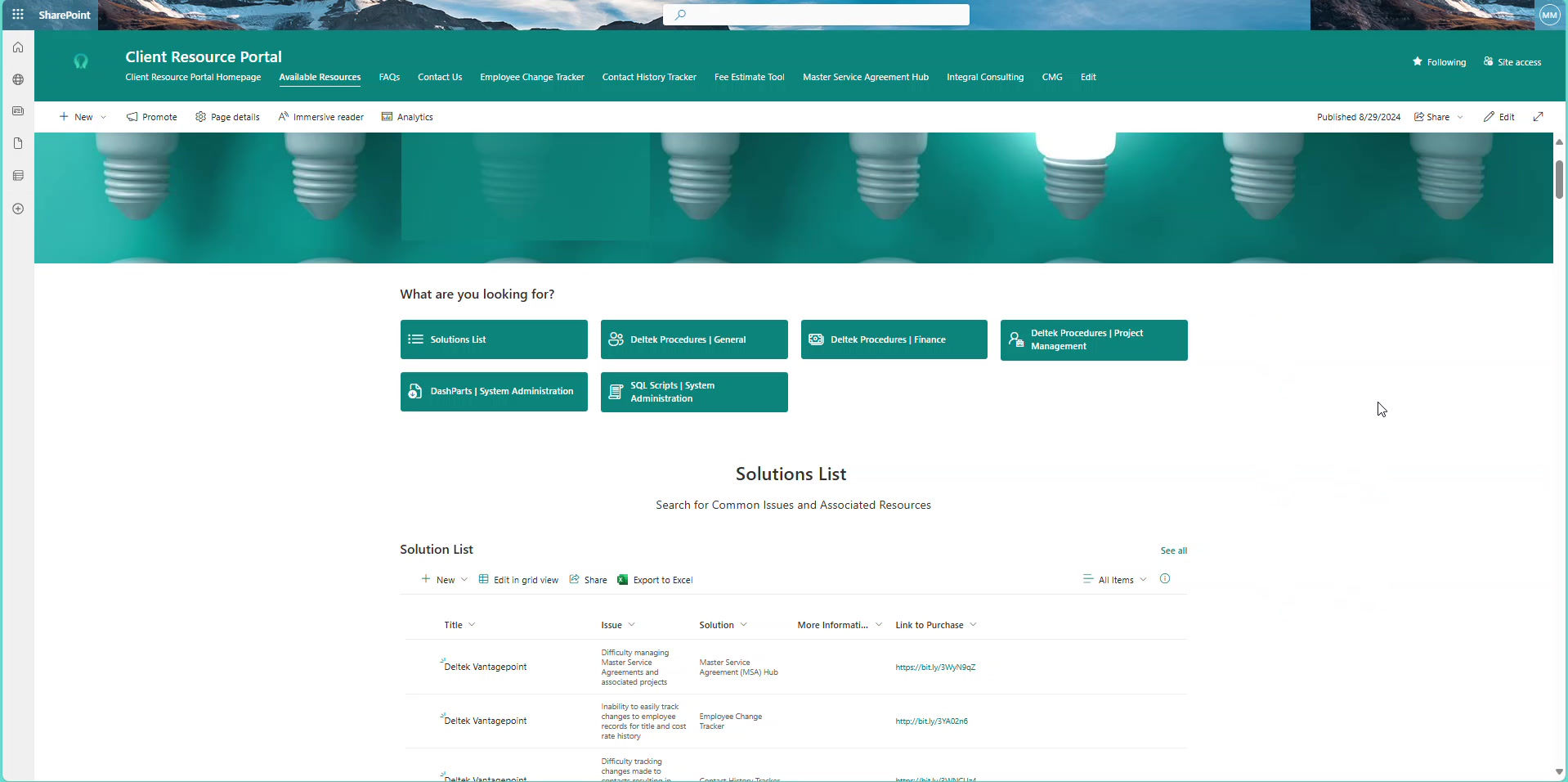The image size is (1568, 782).
Task: Click the Following star icon
Action: (1418, 61)
